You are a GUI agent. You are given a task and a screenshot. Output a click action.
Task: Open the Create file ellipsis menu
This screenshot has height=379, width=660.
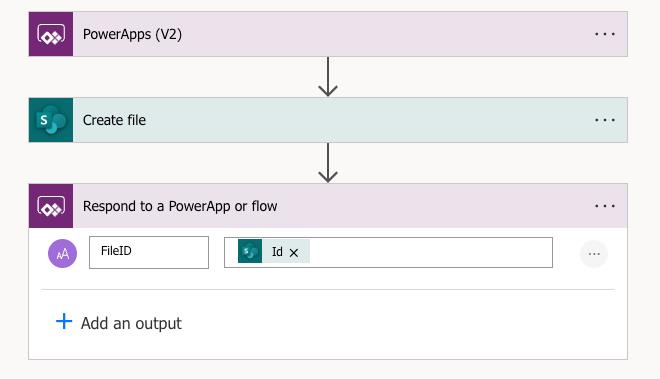point(605,120)
